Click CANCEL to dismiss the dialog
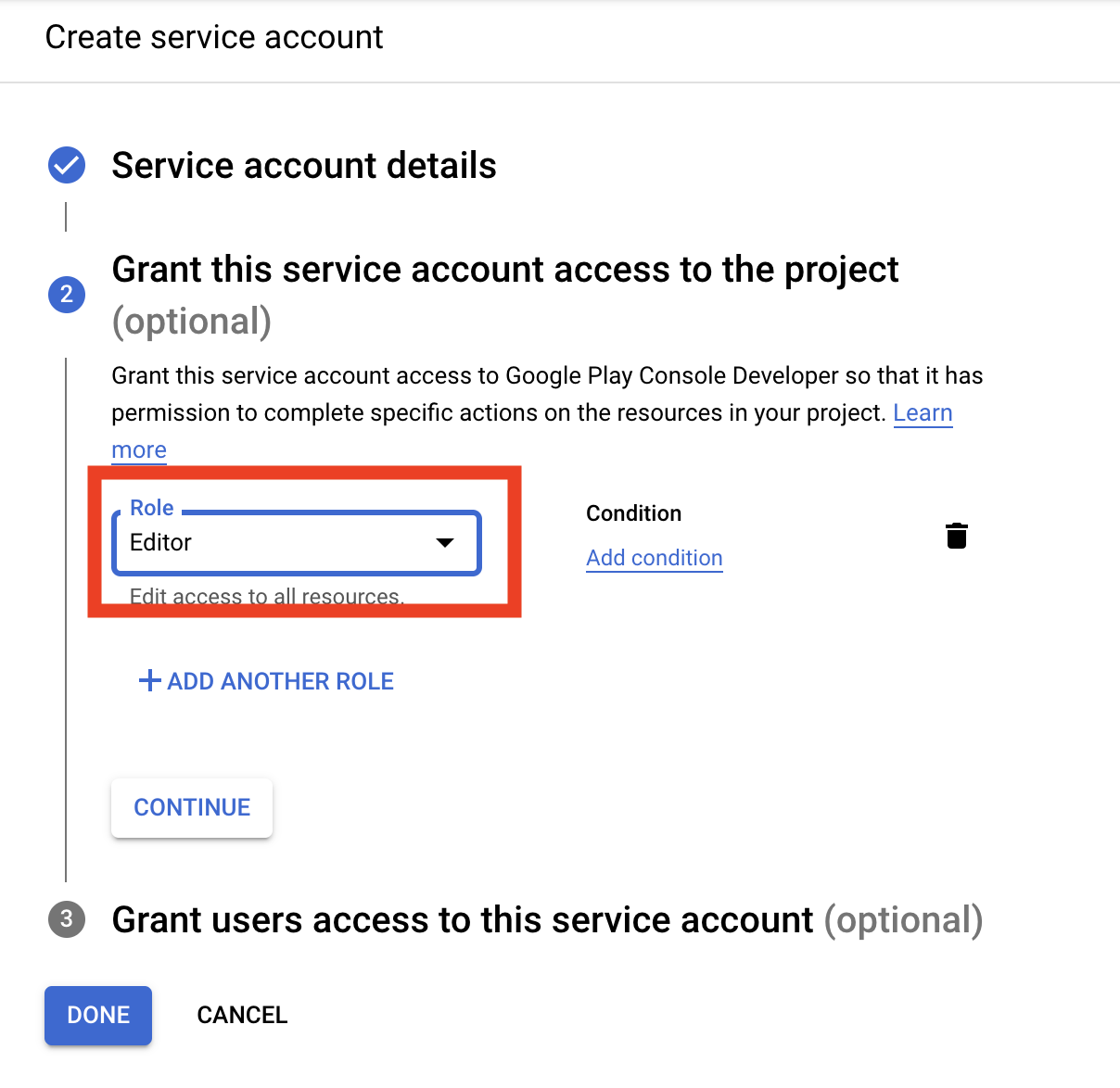Viewport: 1120px width, 1088px height. 241,1015
